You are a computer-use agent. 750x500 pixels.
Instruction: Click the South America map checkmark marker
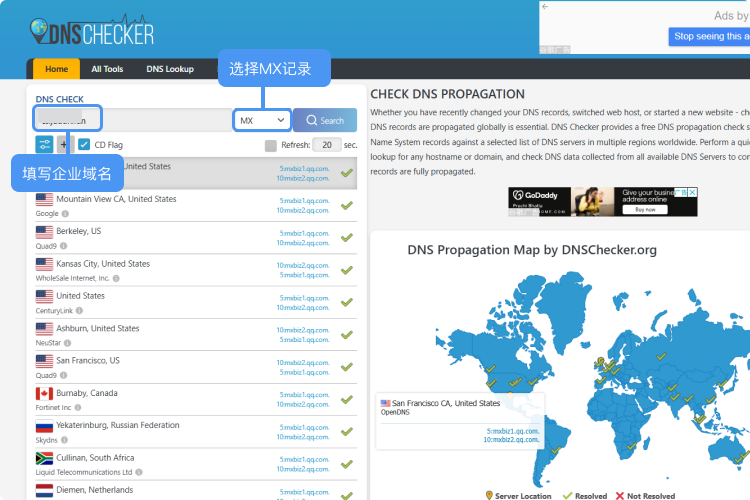point(556,450)
